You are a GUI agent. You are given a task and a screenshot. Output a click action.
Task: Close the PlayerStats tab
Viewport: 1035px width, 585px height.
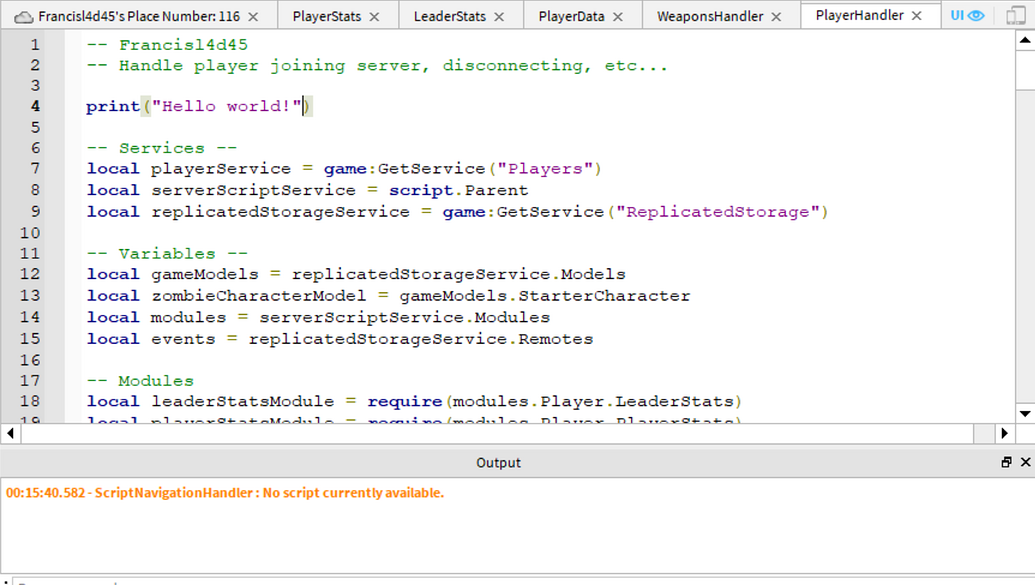374,17
